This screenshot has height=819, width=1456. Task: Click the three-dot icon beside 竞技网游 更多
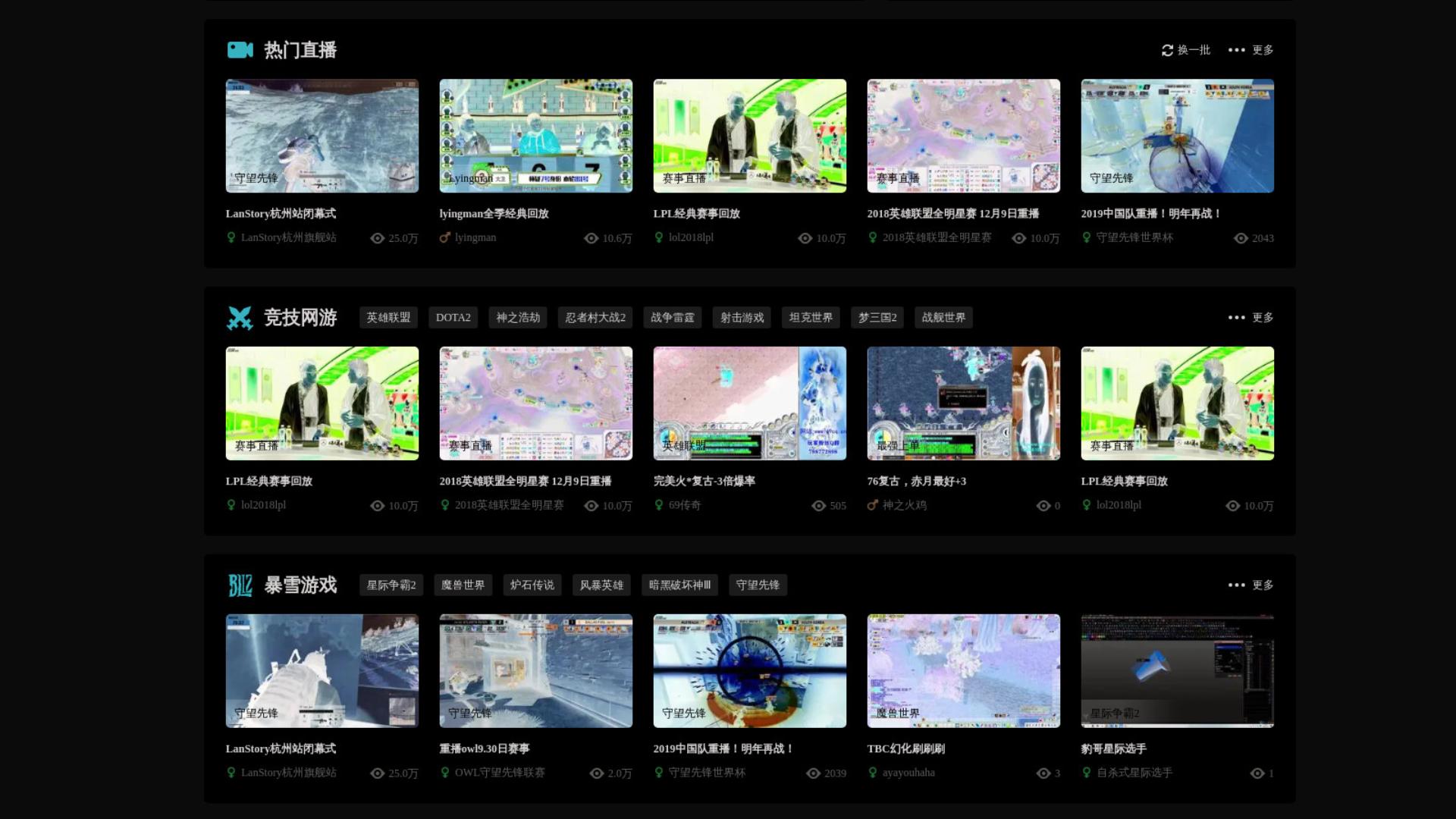point(1236,318)
